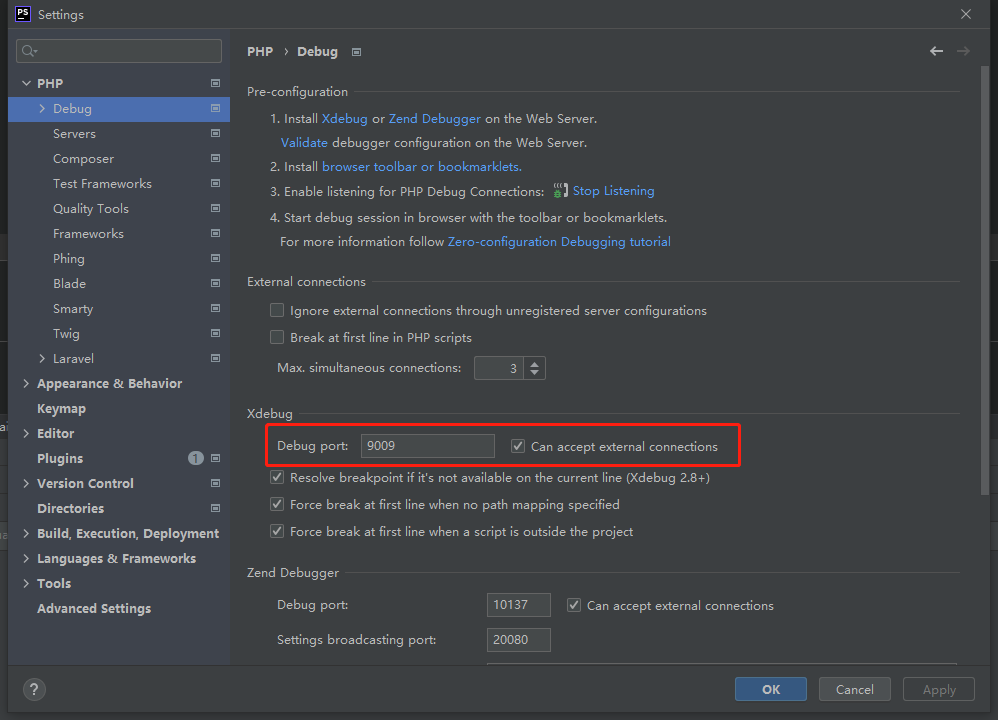Click Stop Listening link
Screen dimensions: 998x720
(x=614, y=191)
